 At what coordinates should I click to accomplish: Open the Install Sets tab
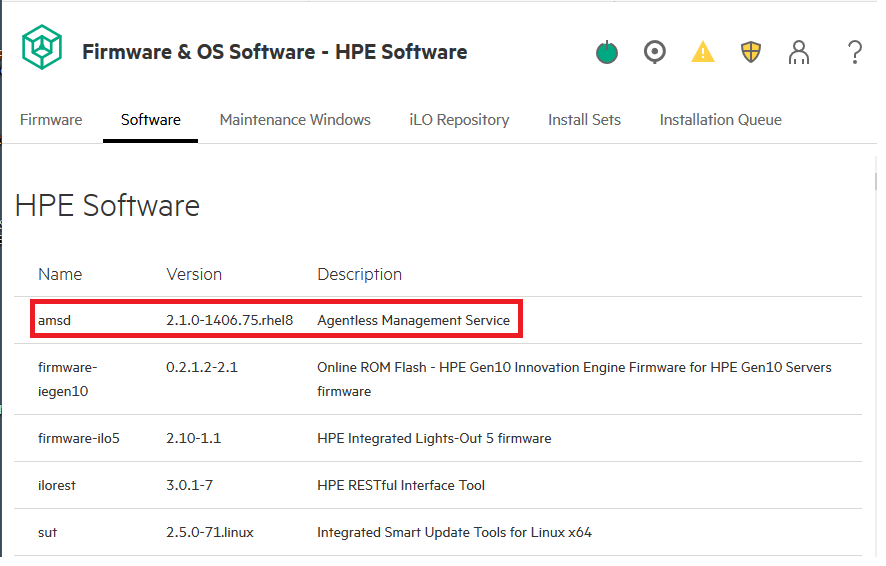pyautogui.click(x=584, y=120)
